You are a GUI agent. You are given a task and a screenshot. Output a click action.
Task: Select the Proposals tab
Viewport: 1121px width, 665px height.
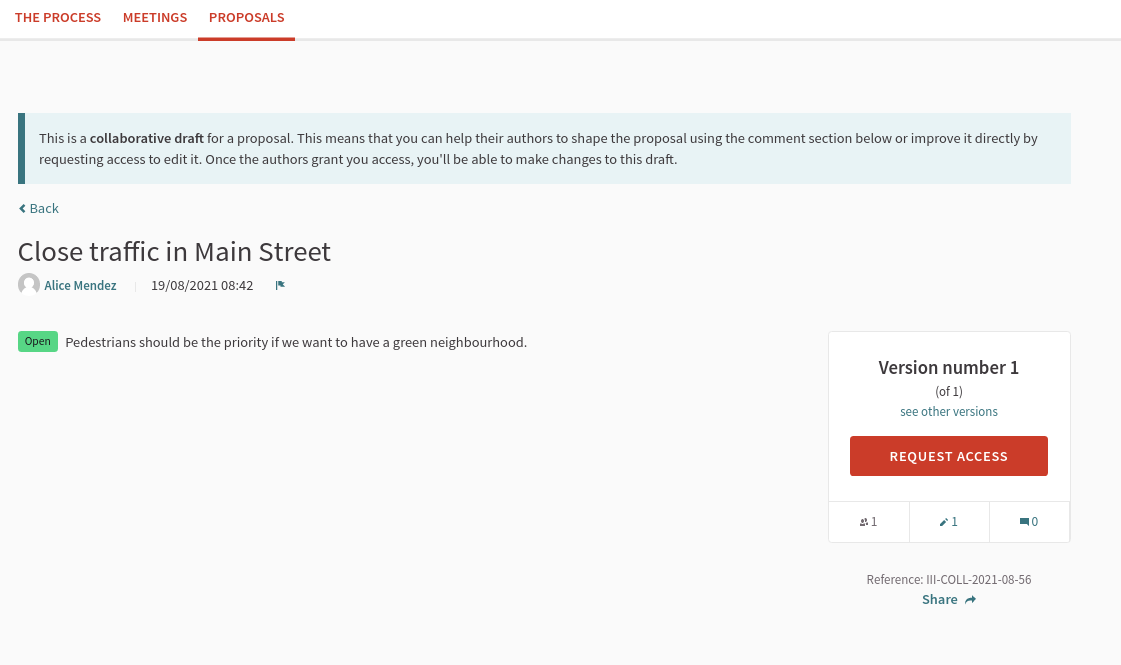(247, 18)
